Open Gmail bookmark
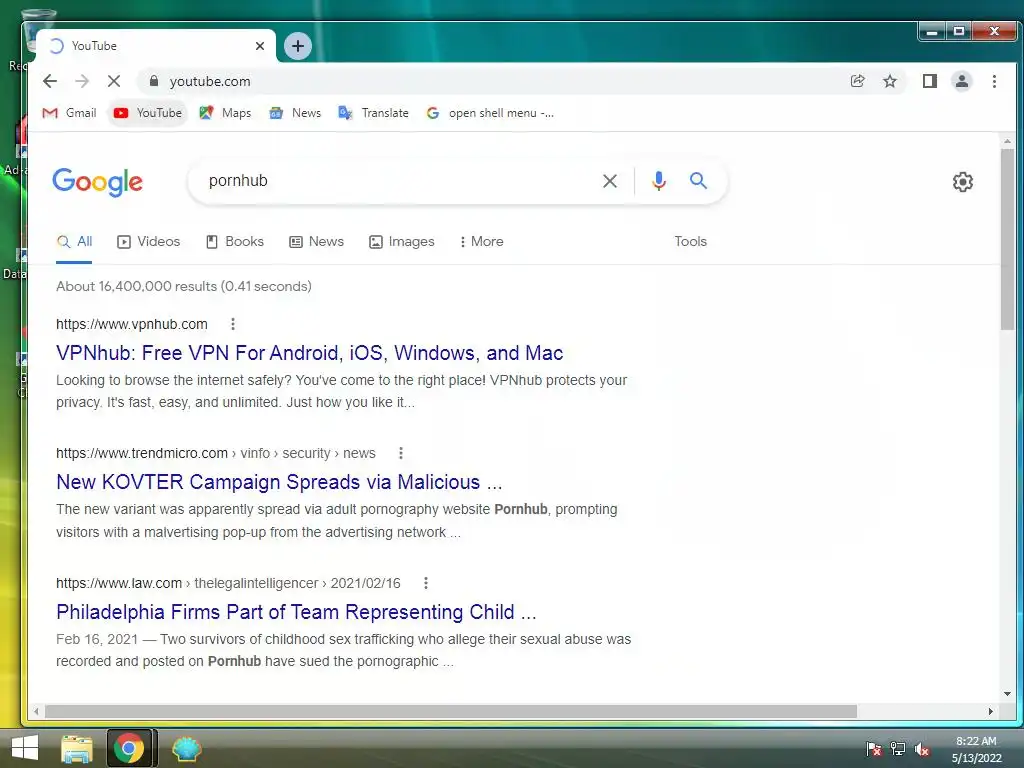 pyautogui.click(x=69, y=113)
